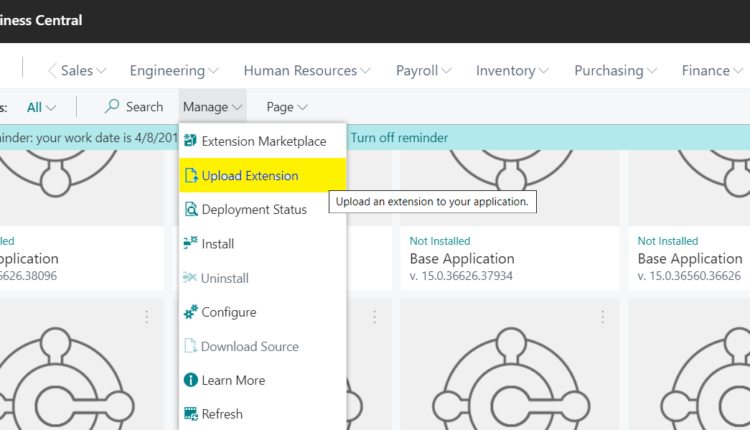Click the Search magnifier icon
750x430 pixels.
pyautogui.click(x=113, y=107)
